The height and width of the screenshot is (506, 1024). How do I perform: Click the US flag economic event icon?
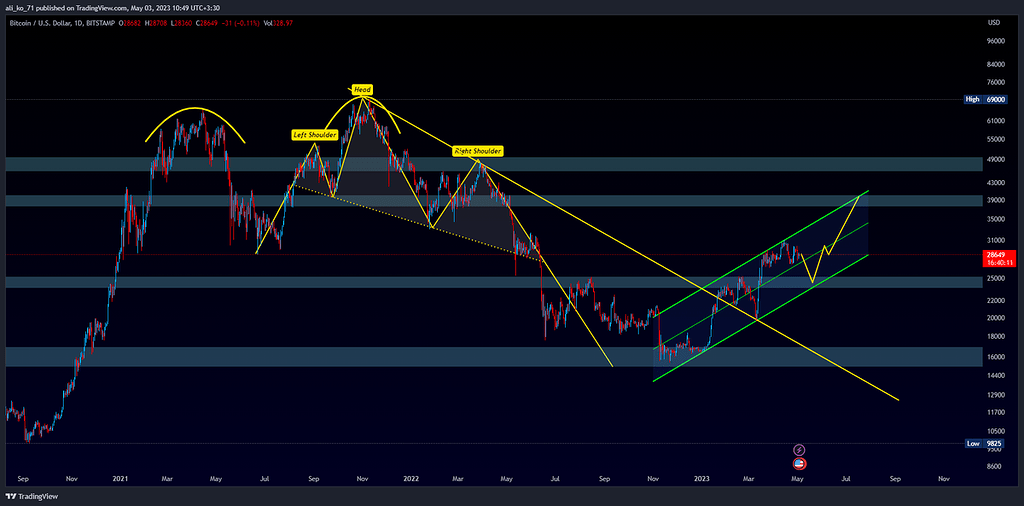pyautogui.click(x=799, y=464)
